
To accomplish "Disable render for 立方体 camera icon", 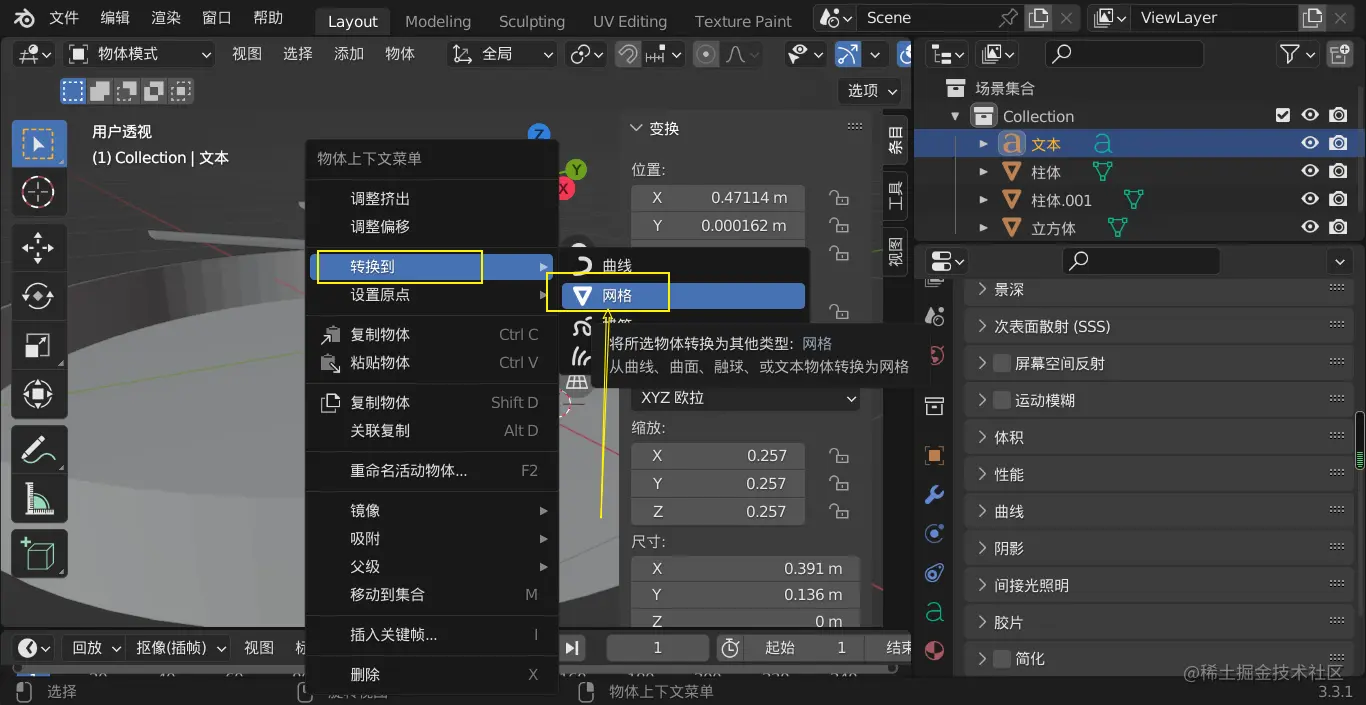I will pos(1338,228).
